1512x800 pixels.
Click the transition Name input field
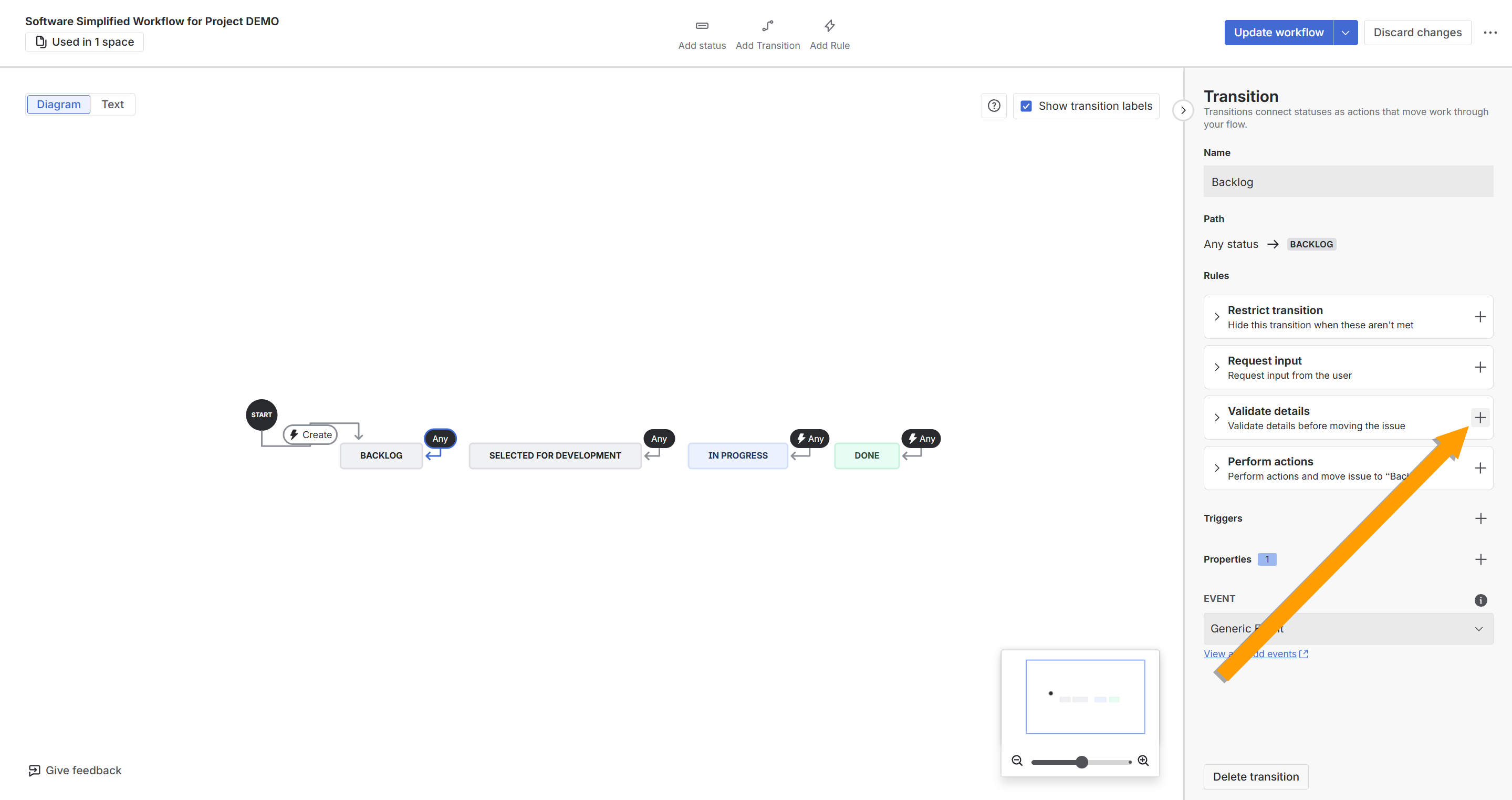click(x=1348, y=182)
